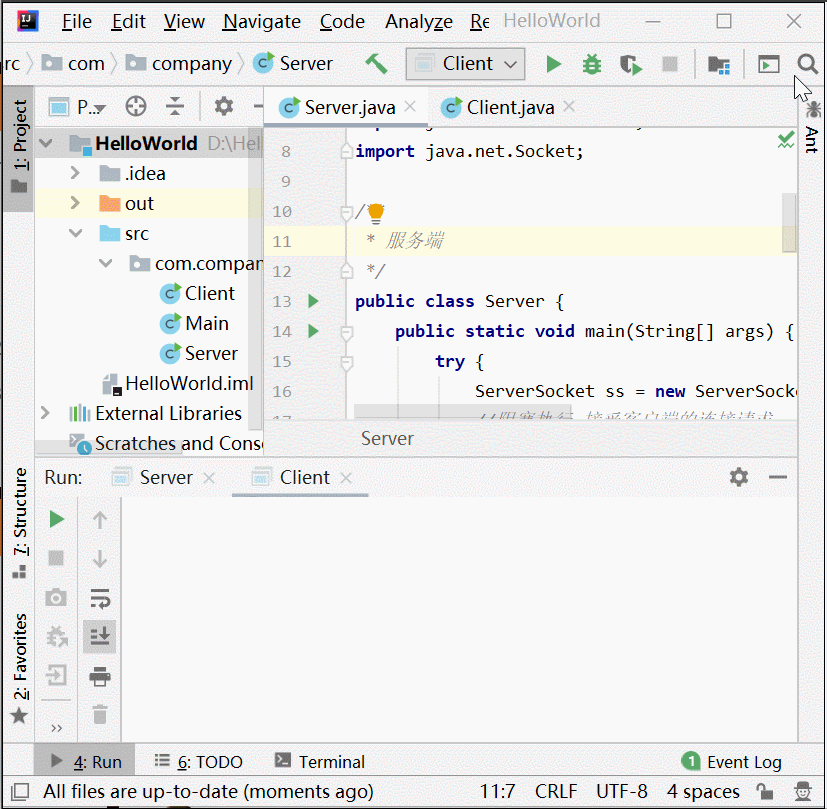Image resolution: width=827 pixels, height=809 pixels.
Task: Open Project panel settings gear
Action: click(224, 107)
